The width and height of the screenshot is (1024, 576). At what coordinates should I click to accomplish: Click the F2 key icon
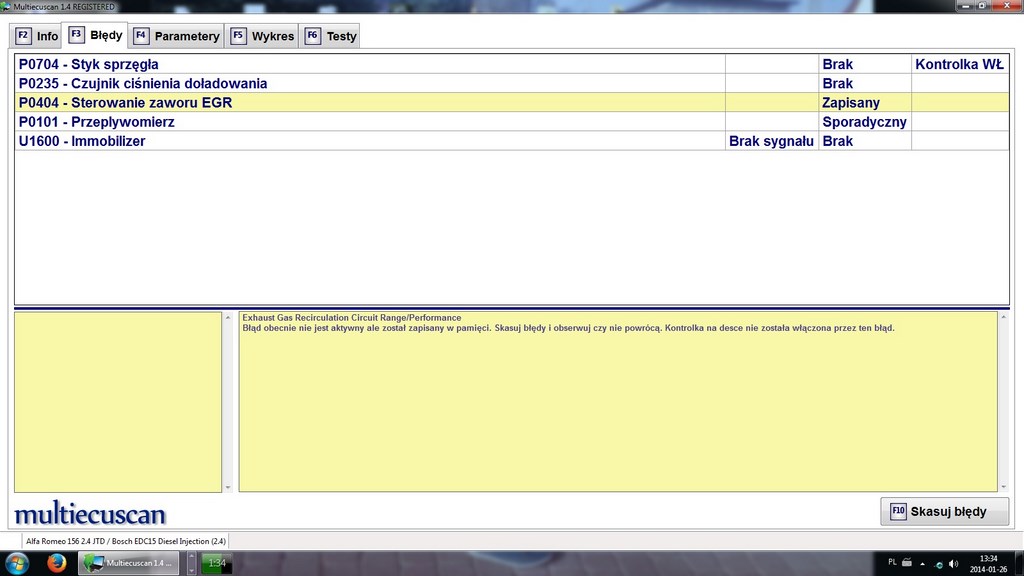pyautogui.click(x=23, y=36)
